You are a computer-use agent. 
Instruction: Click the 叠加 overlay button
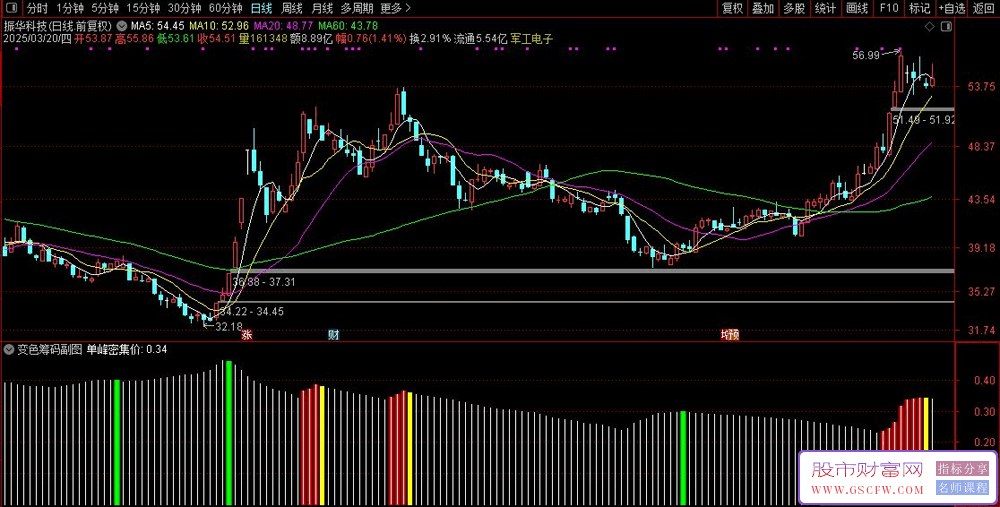point(763,8)
